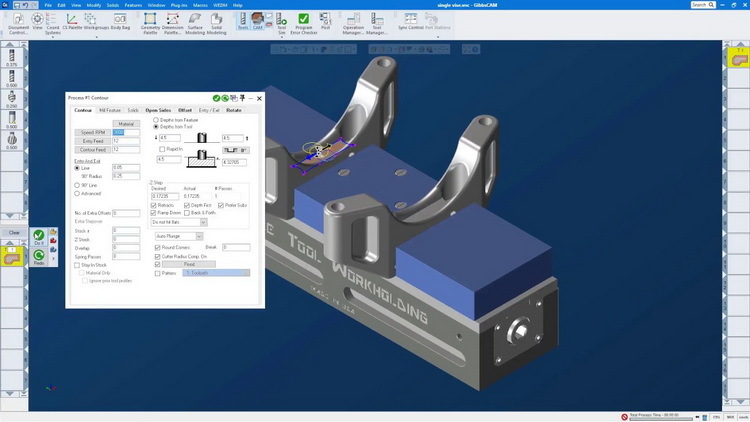Open the Post processor icon

(326, 19)
